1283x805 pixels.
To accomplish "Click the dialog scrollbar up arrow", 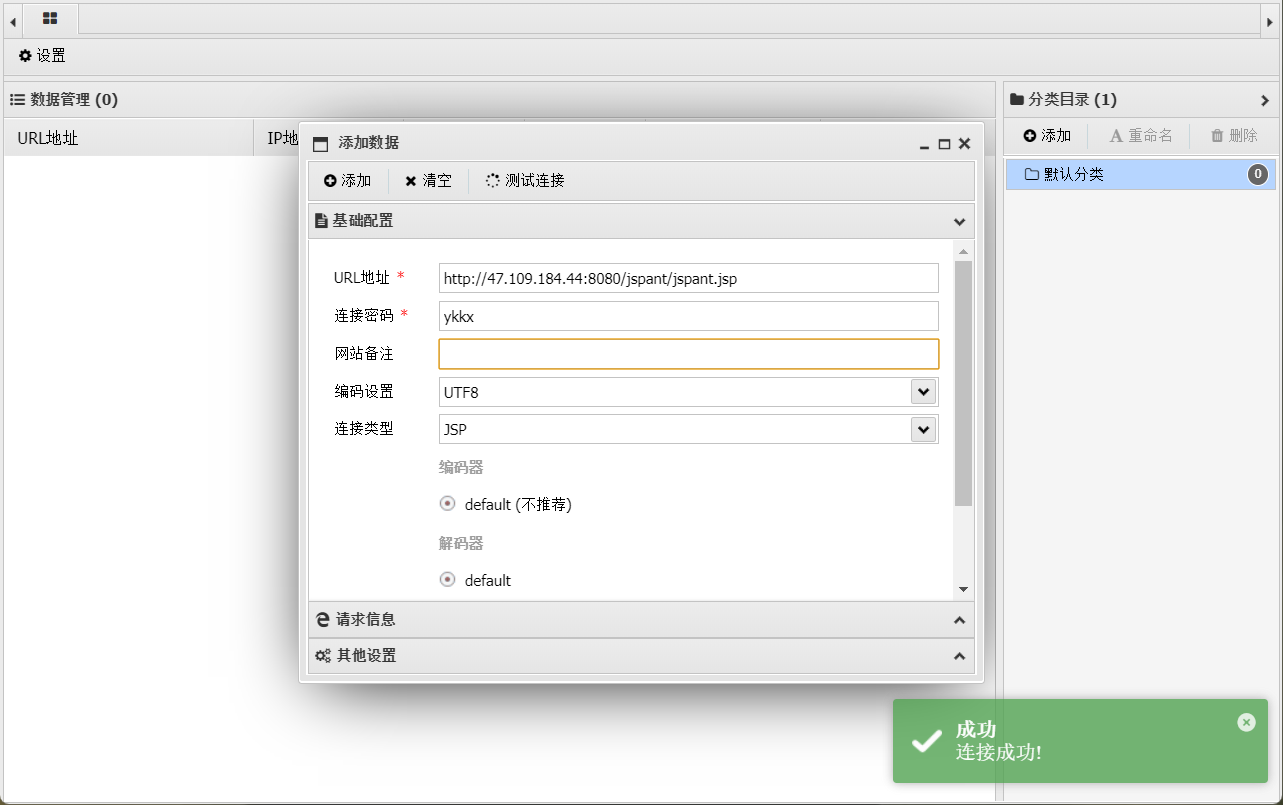I will click(x=963, y=252).
